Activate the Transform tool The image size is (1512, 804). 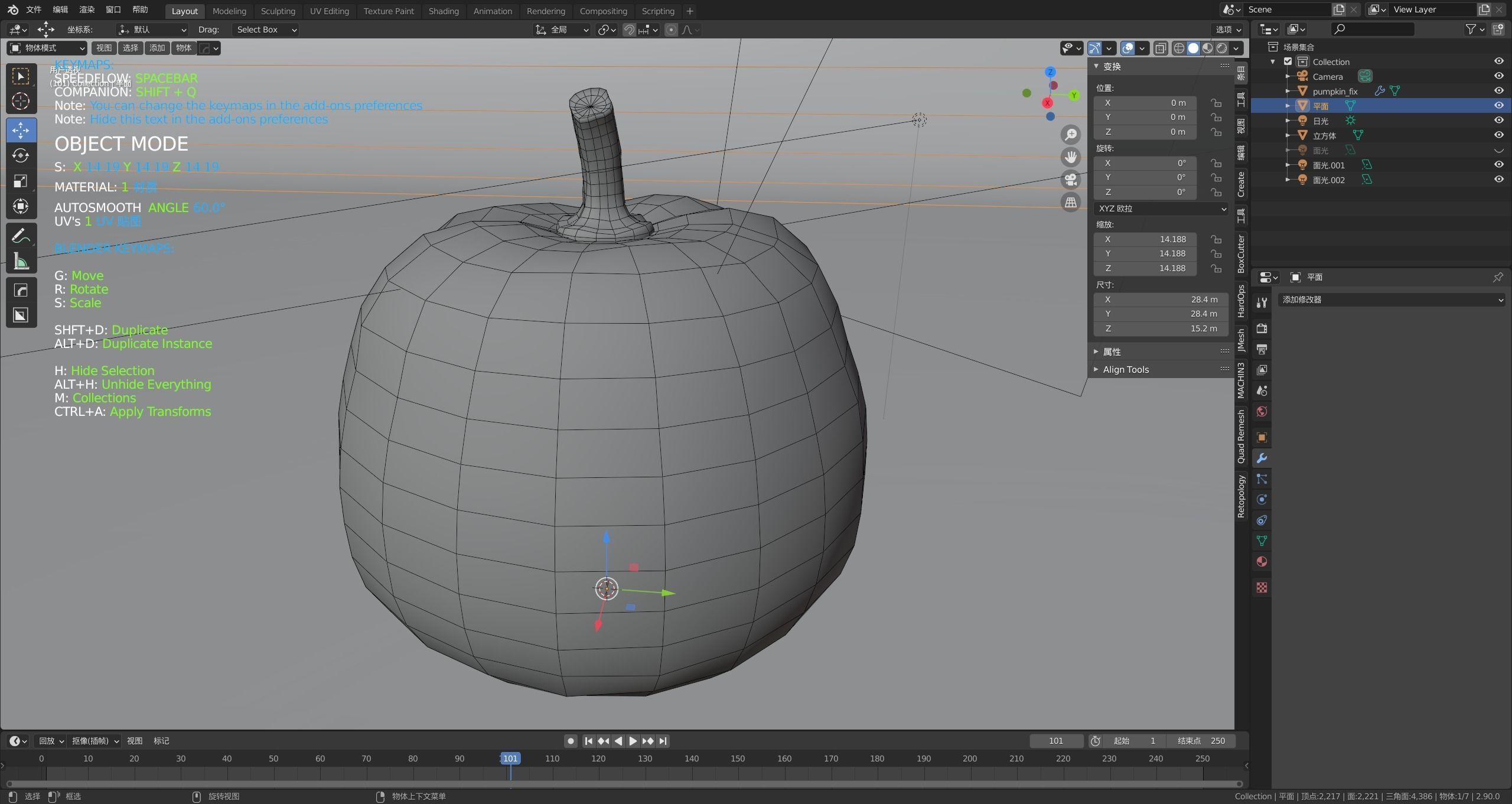pyautogui.click(x=21, y=206)
